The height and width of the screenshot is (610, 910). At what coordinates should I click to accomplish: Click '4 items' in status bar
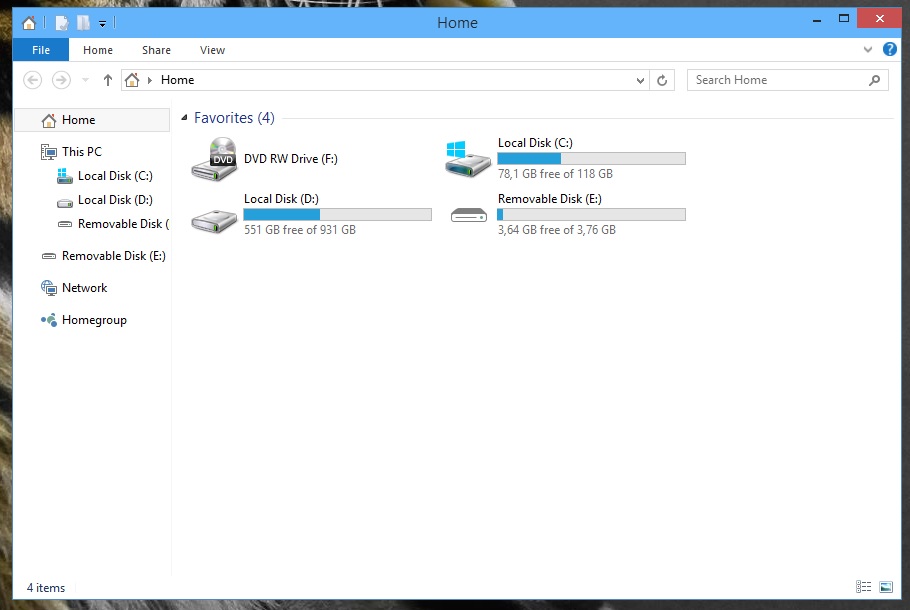[x=46, y=588]
